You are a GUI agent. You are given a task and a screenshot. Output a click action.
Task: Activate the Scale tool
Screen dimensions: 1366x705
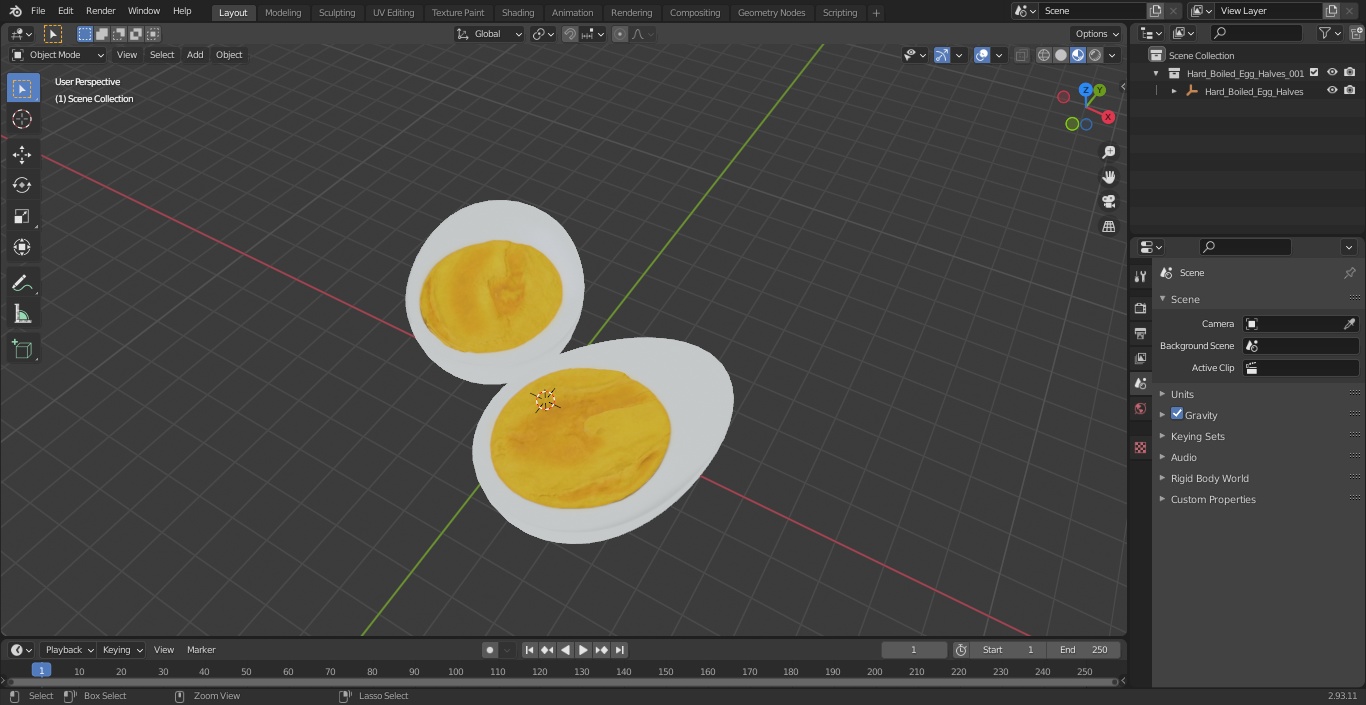pyautogui.click(x=22, y=216)
